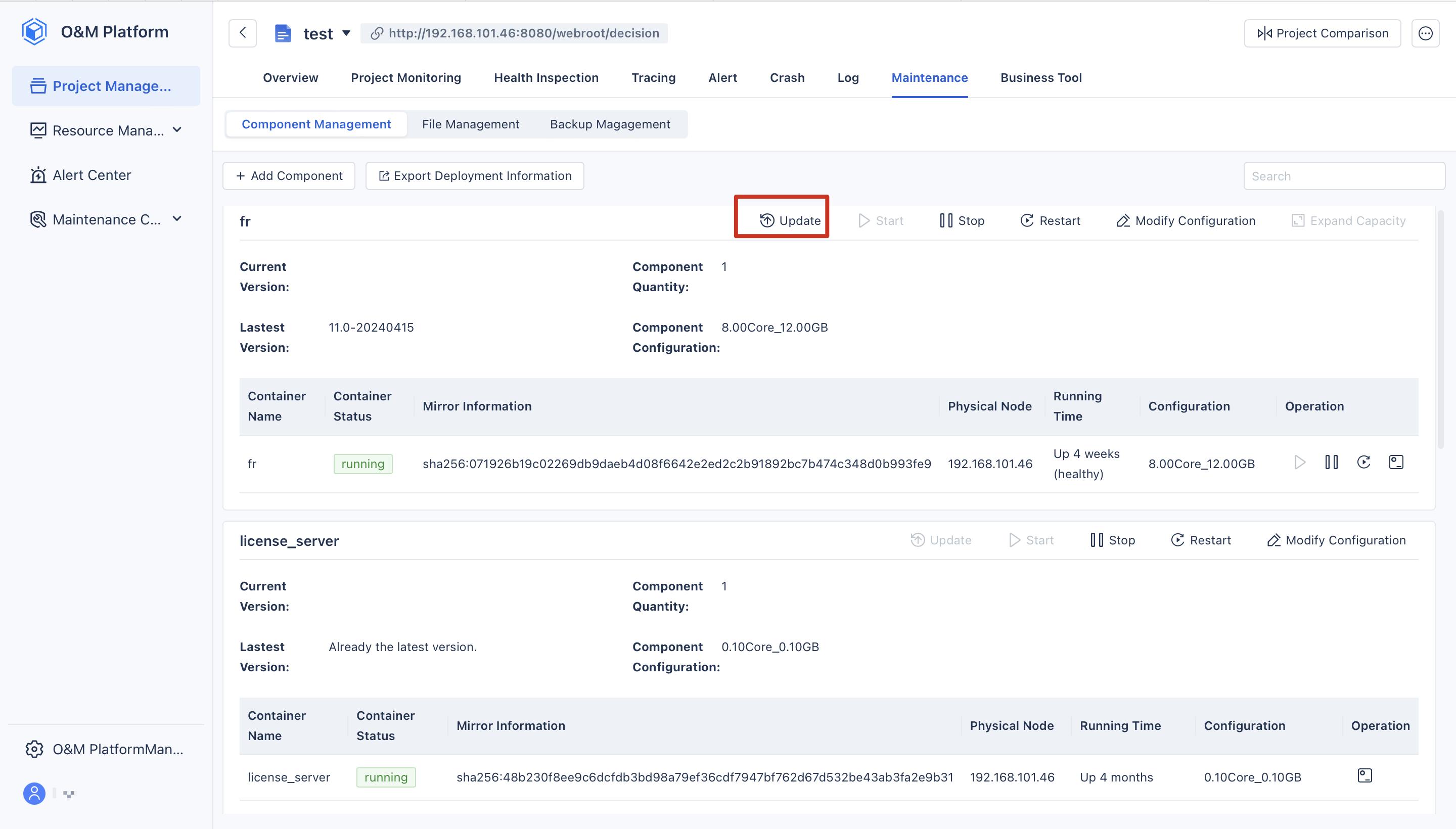Open the Alert Center sidebar icon

[x=37, y=175]
